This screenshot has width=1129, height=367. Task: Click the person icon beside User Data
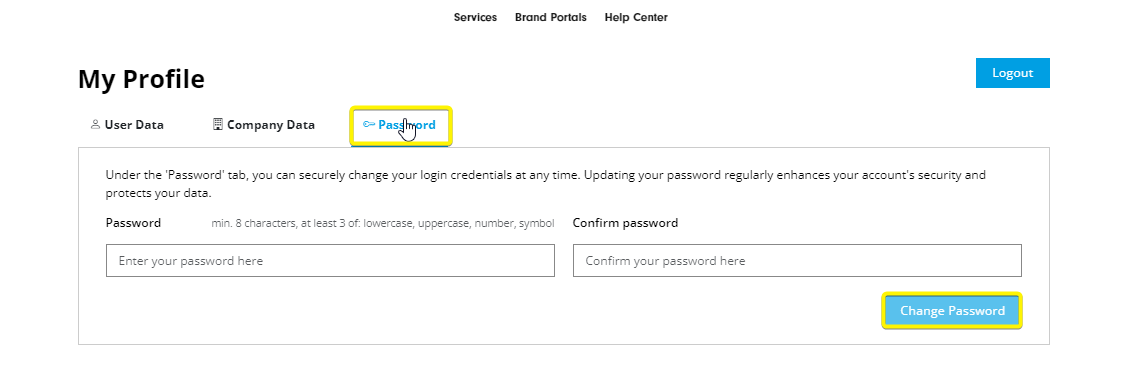pyautogui.click(x=95, y=124)
